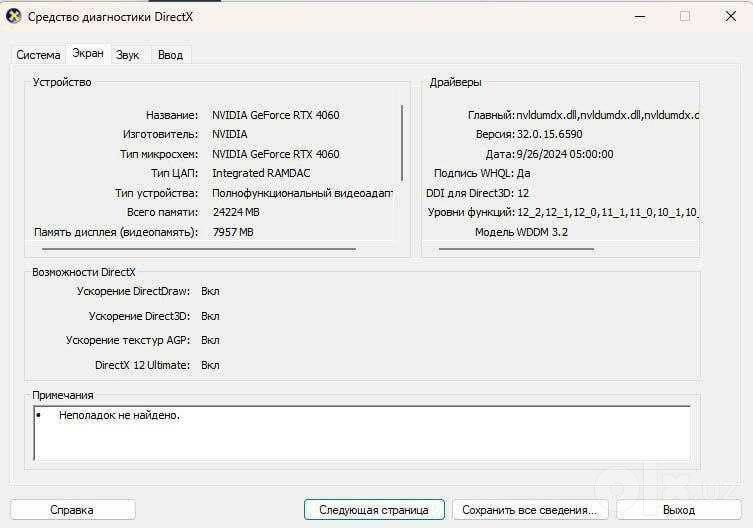Open the Звук tab
753x528 pixels.
[128, 55]
